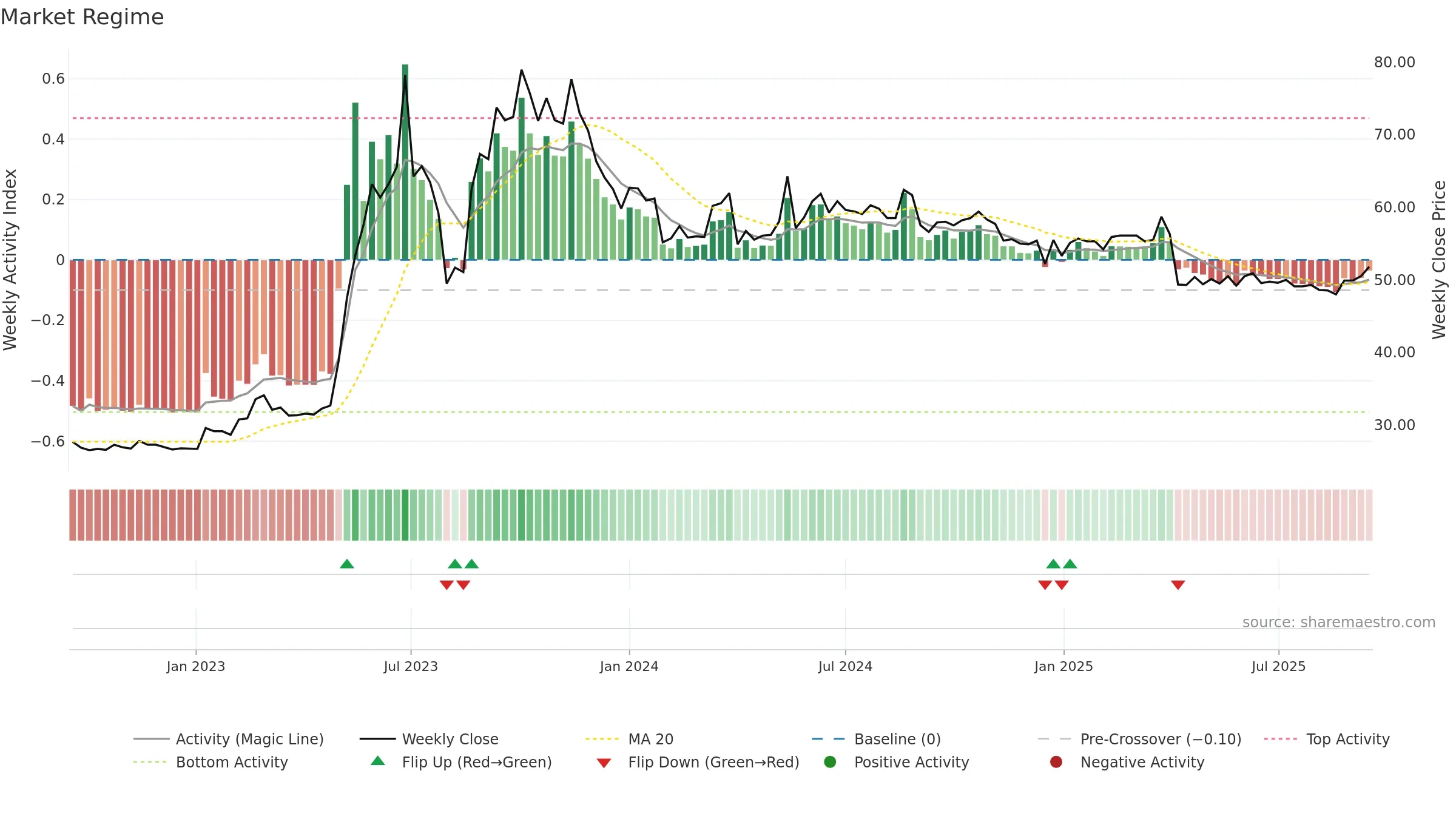Viewport: 1456px width, 819px height.
Task: Click the −0.6 activity axis label
Action: click(48, 442)
